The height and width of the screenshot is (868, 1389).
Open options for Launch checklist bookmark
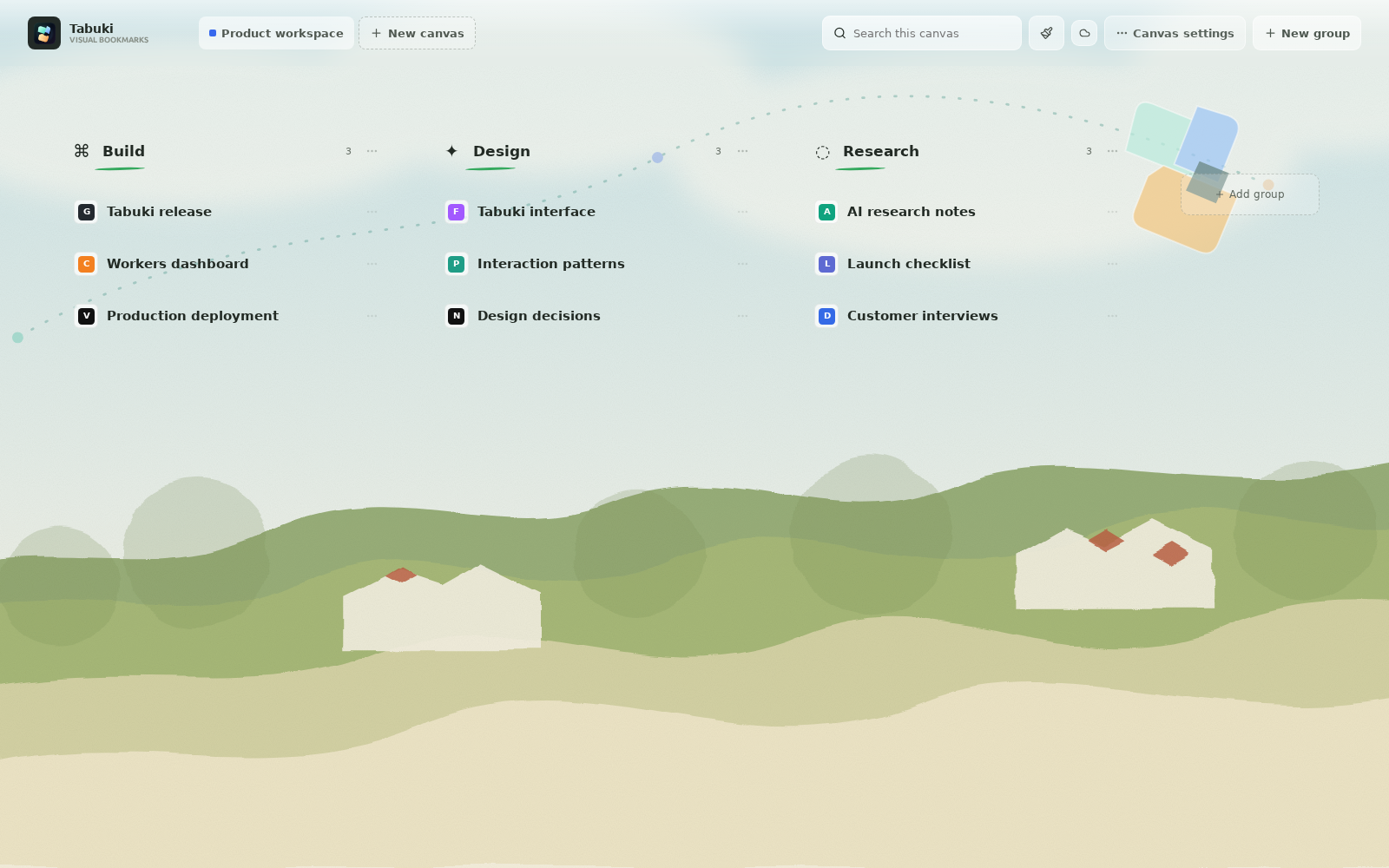[1113, 264]
